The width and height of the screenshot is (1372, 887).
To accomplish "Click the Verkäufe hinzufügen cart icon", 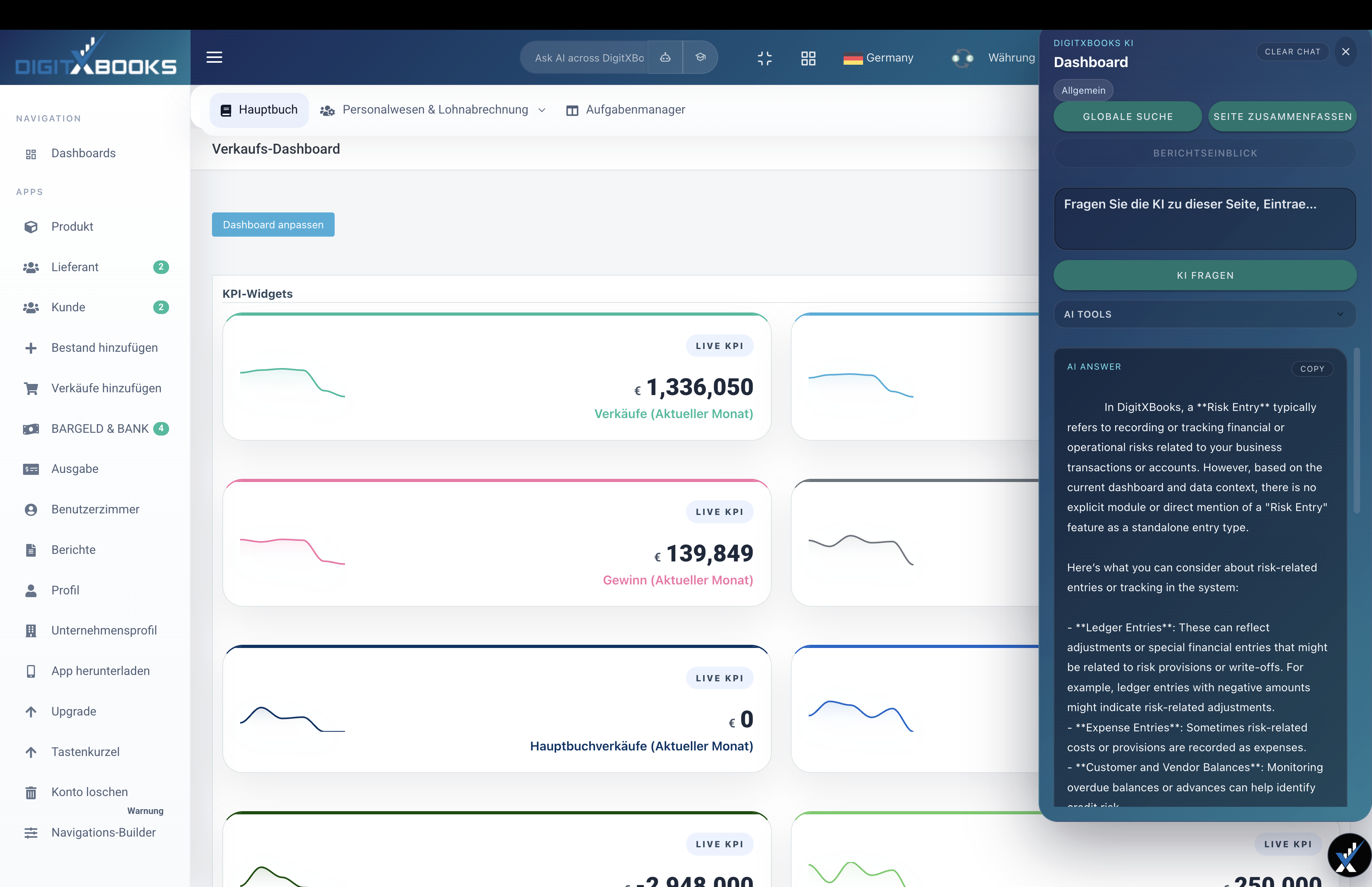I will pos(31,388).
